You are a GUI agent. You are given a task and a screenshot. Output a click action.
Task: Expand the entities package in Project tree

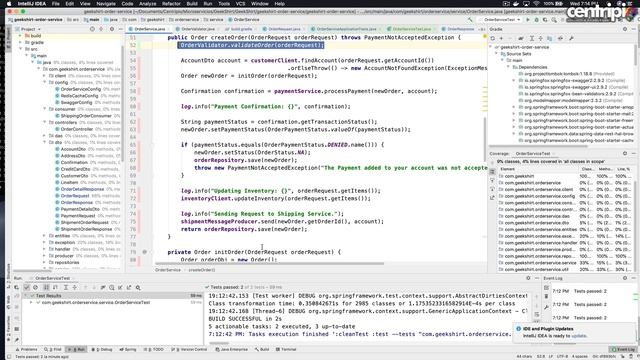pos(44,236)
